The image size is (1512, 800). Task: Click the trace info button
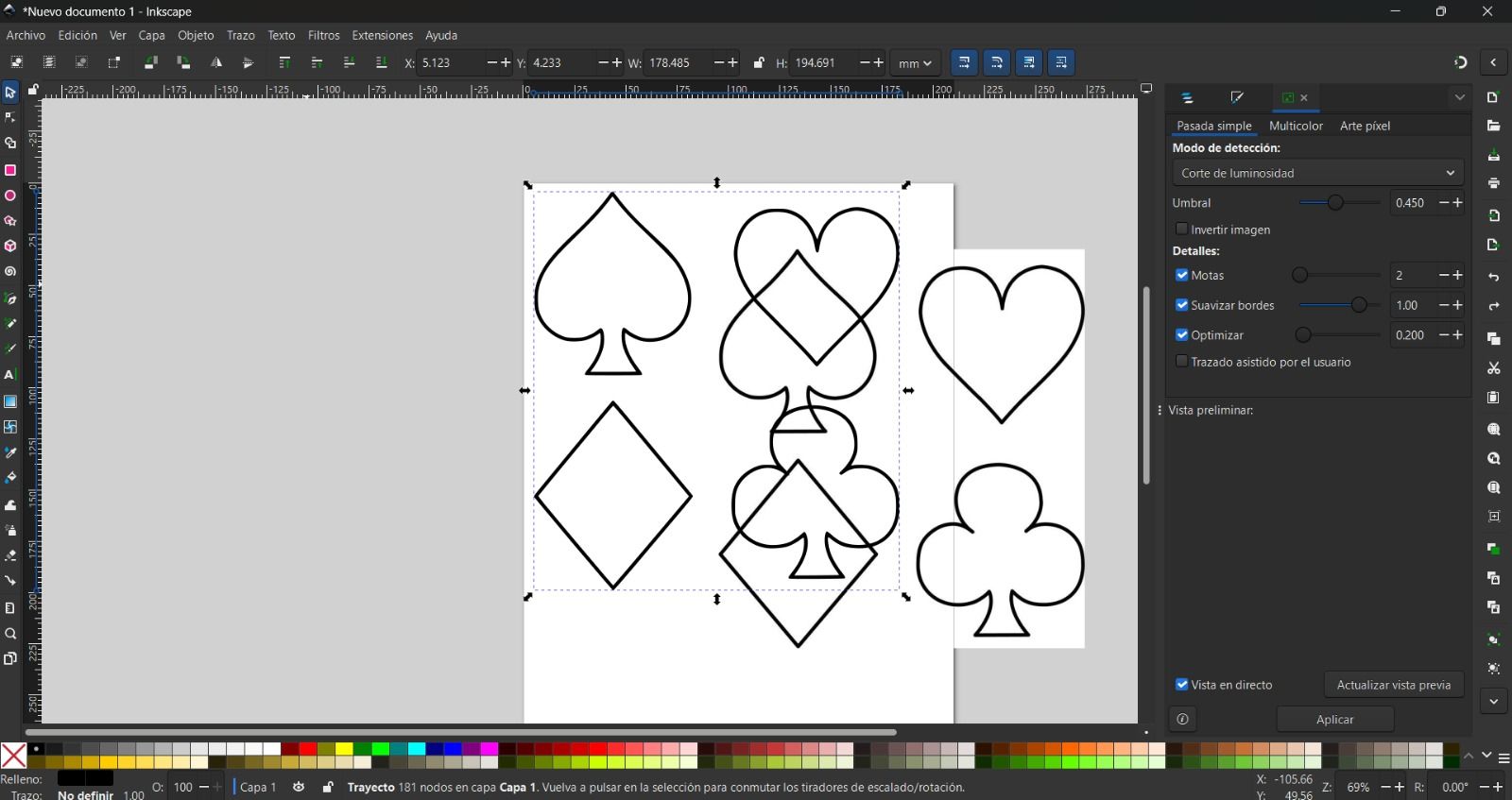coord(1182,720)
